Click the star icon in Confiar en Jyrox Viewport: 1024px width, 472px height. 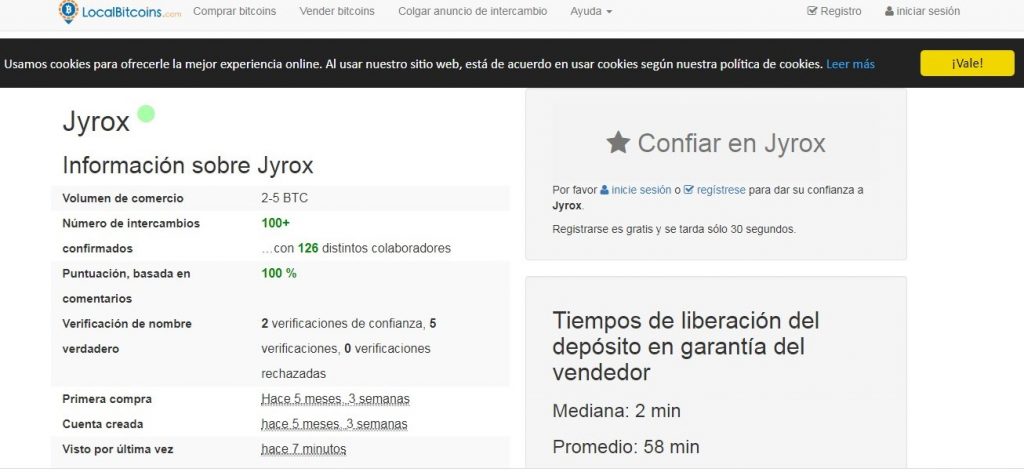[x=618, y=142]
